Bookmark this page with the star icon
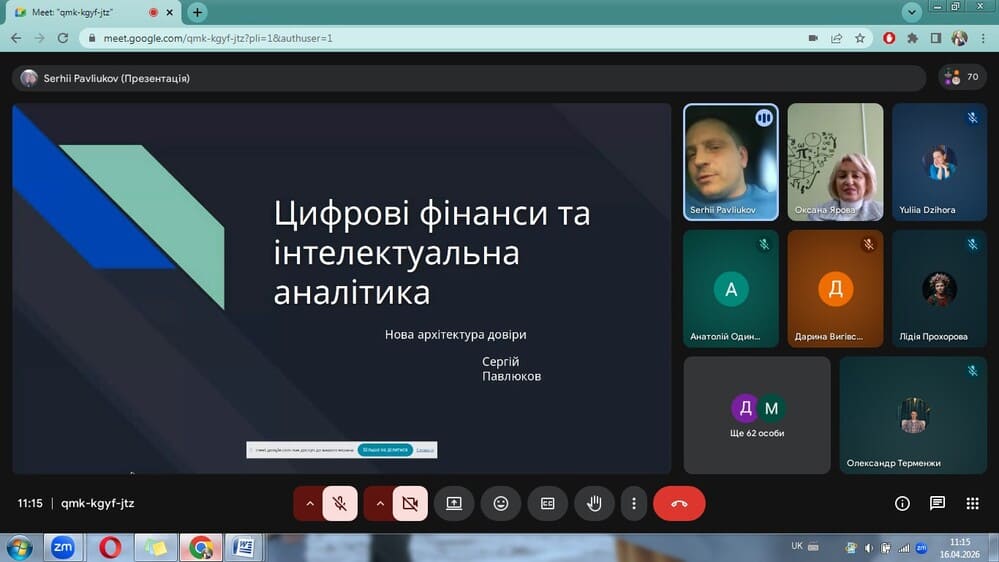Screen dimensions: 999x562 [860, 38]
